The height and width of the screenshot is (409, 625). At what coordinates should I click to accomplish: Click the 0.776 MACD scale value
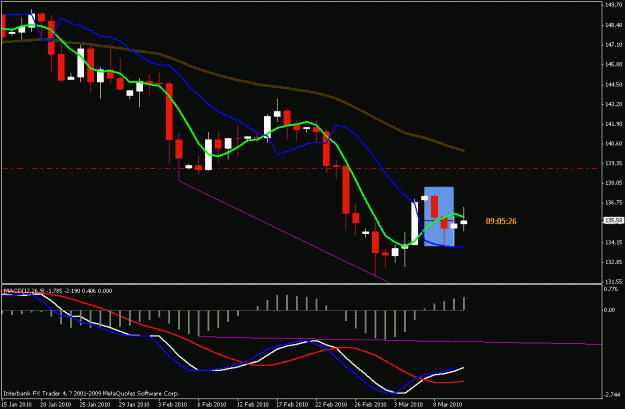[611, 289]
